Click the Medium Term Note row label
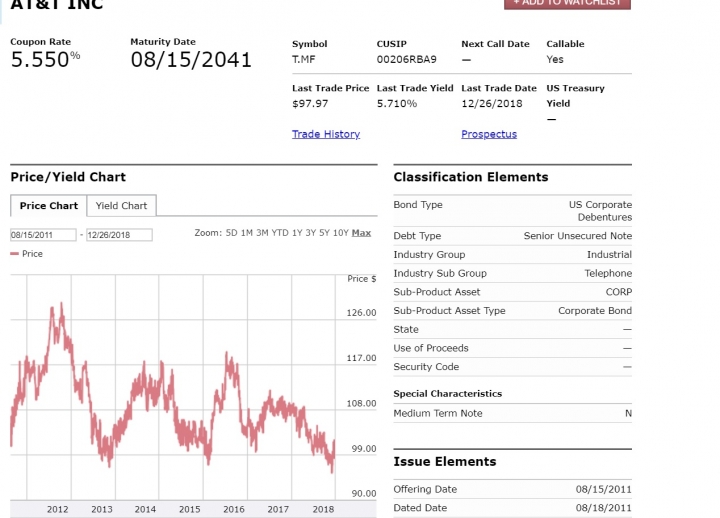Image resolution: width=720 pixels, height=518 pixels. (438, 413)
